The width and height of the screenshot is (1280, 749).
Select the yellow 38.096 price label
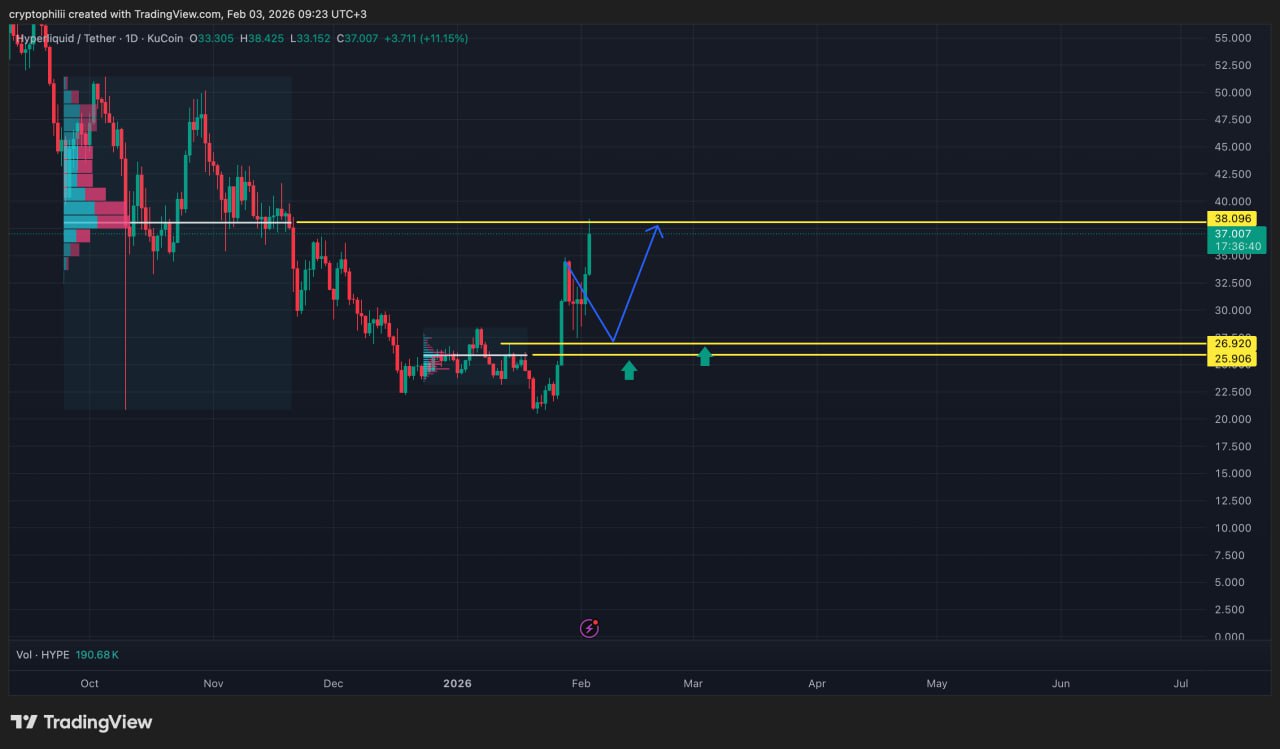1230,219
